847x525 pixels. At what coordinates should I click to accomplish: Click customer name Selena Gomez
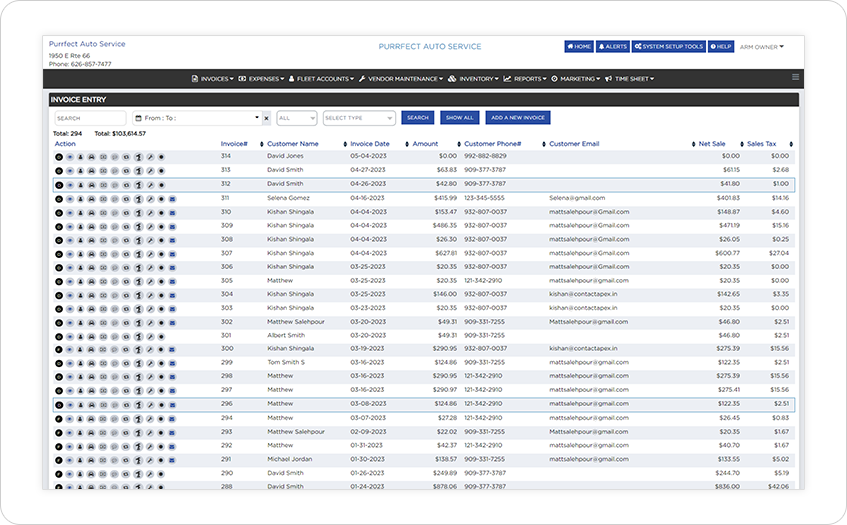tap(288, 198)
